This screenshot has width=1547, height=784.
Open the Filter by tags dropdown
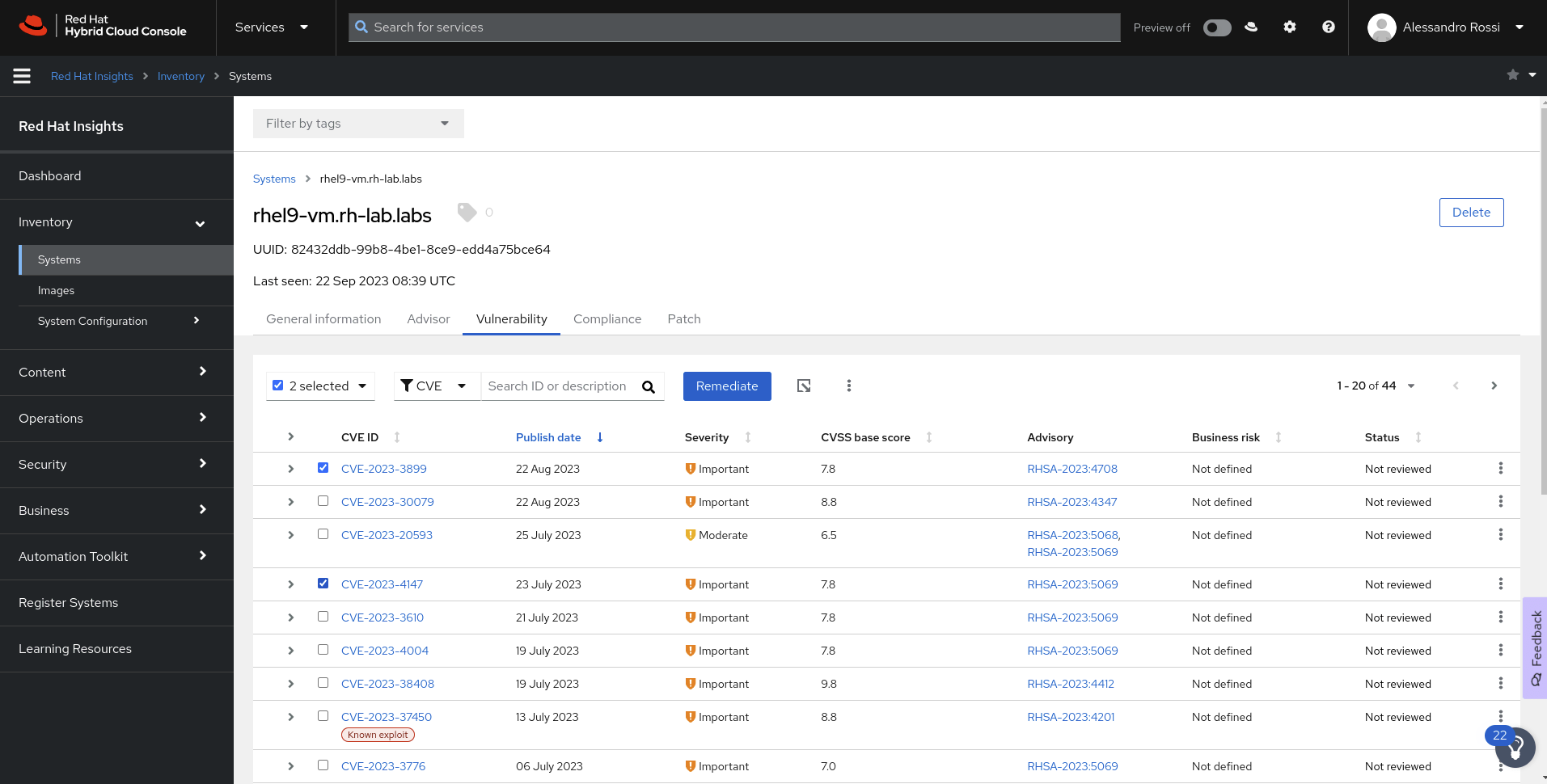(x=358, y=124)
